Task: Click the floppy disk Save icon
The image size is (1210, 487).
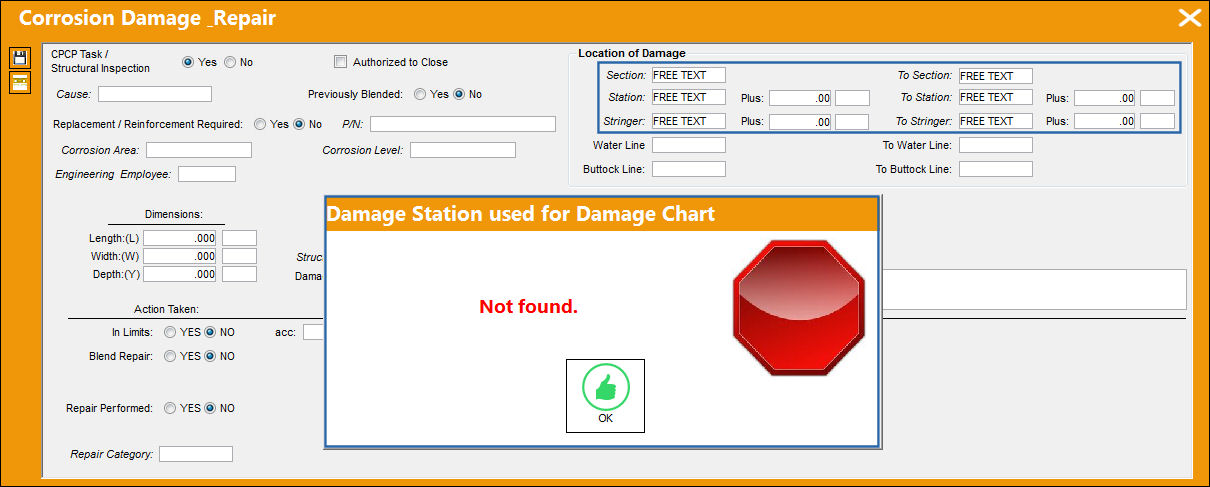Action: (x=20, y=58)
